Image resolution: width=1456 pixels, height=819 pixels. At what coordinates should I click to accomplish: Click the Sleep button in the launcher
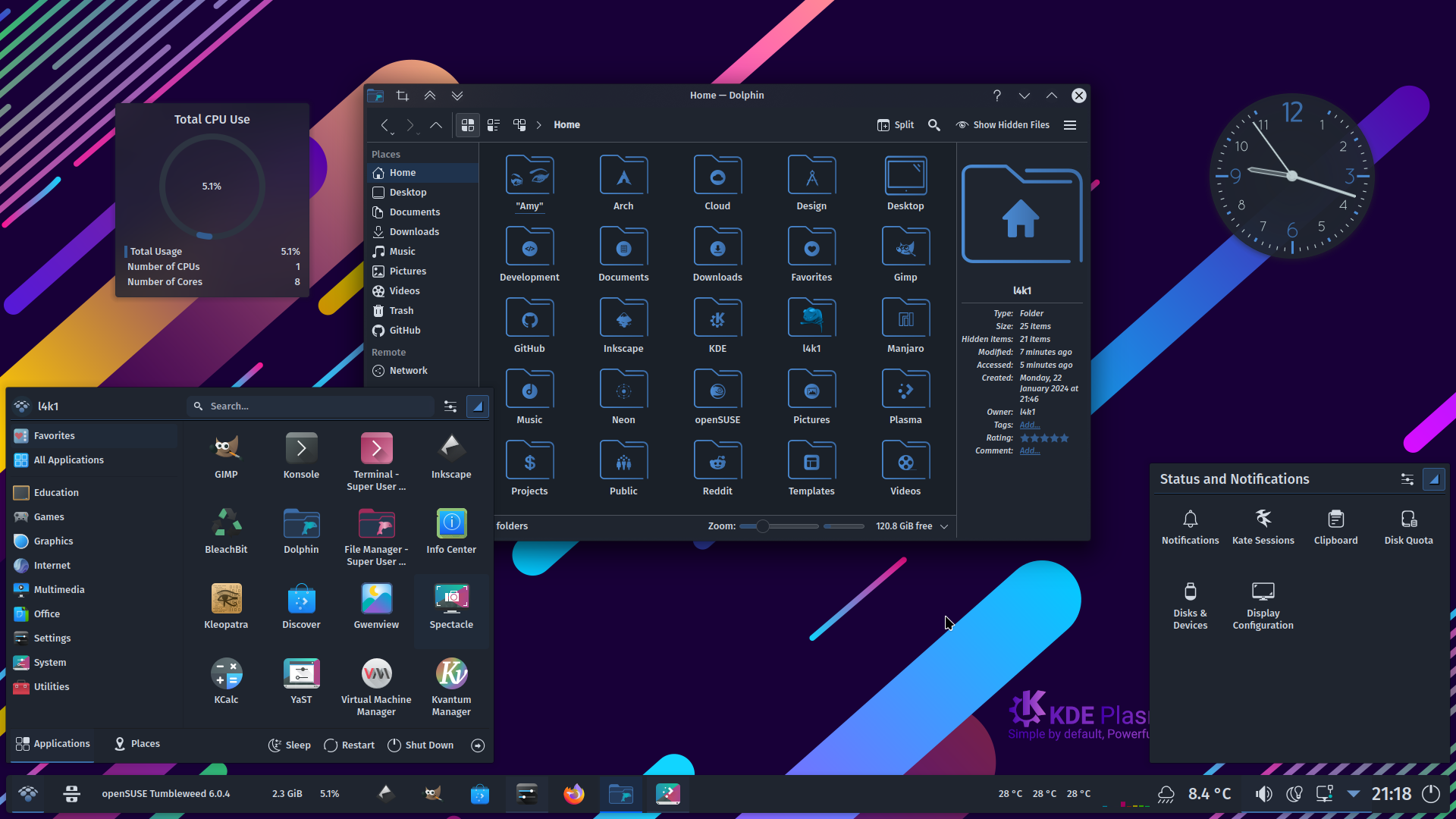pyautogui.click(x=290, y=745)
